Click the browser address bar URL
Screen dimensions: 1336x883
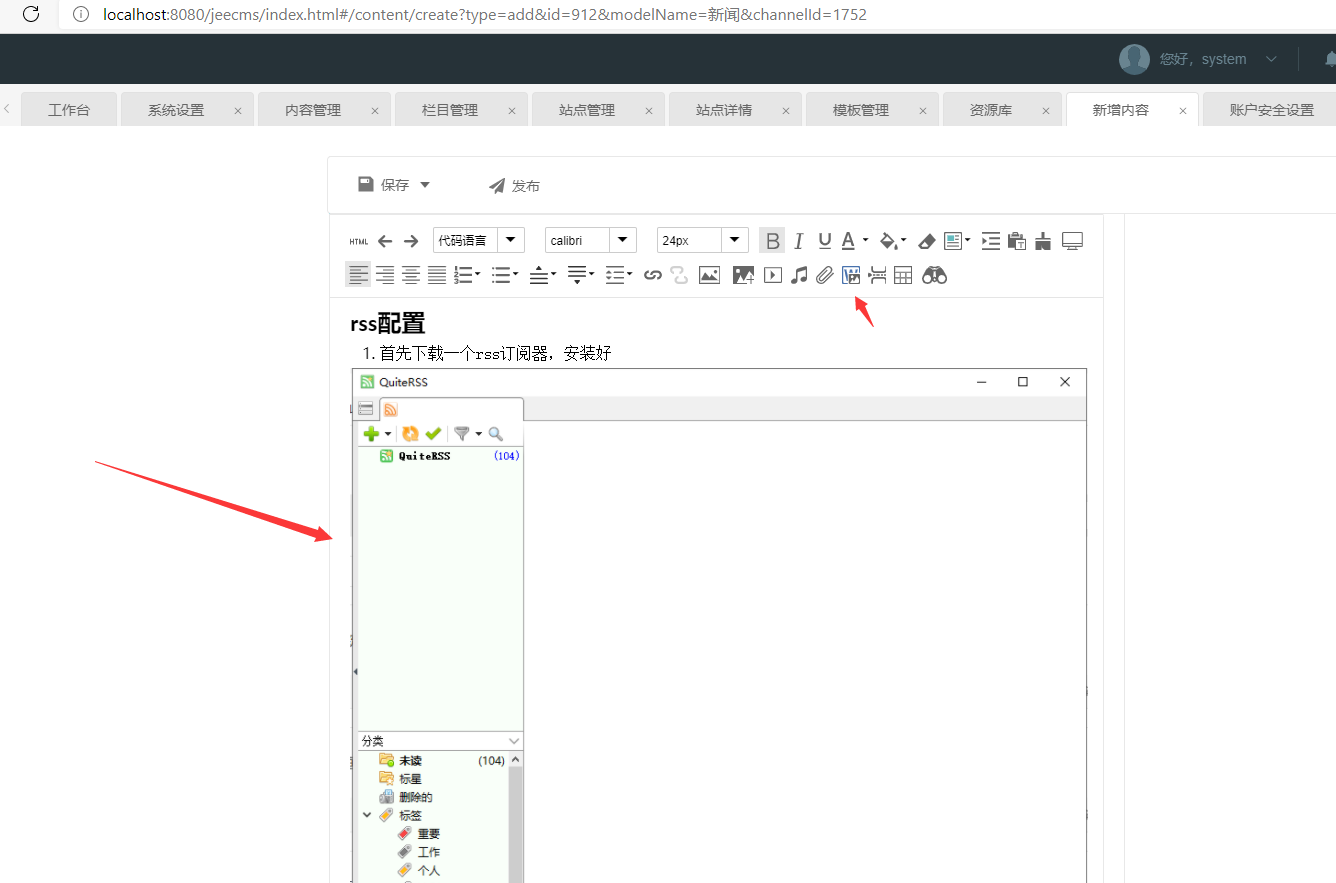pyautogui.click(x=485, y=15)
